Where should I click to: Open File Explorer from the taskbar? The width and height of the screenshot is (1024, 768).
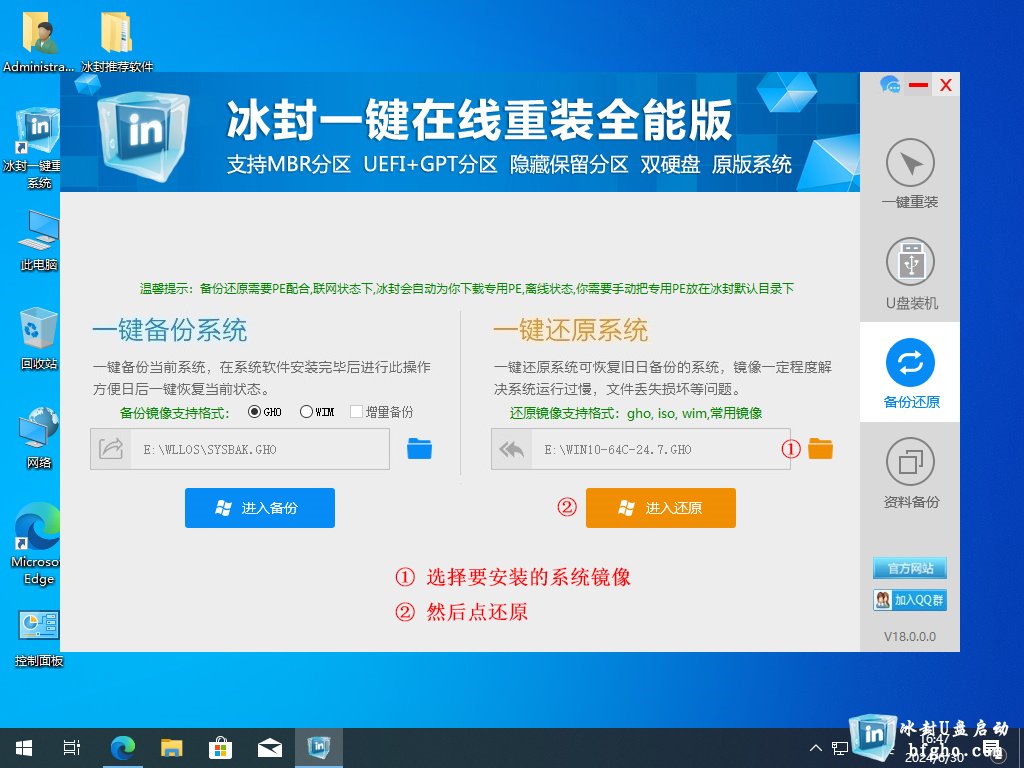coord(172,748)
